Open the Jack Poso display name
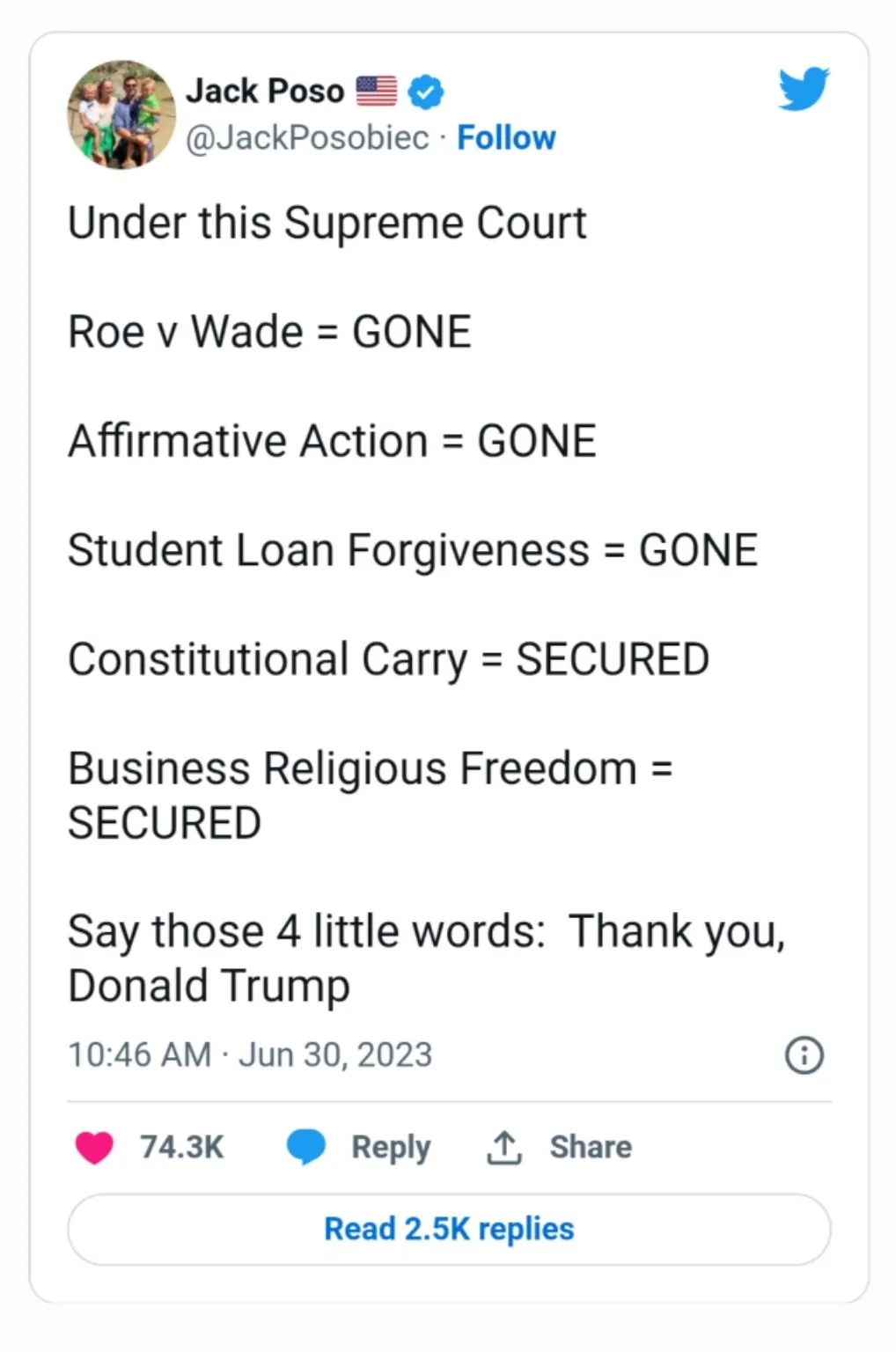The height and width of the screenshot is (1352, 896). pyautogui.click(x=265, y=91)
